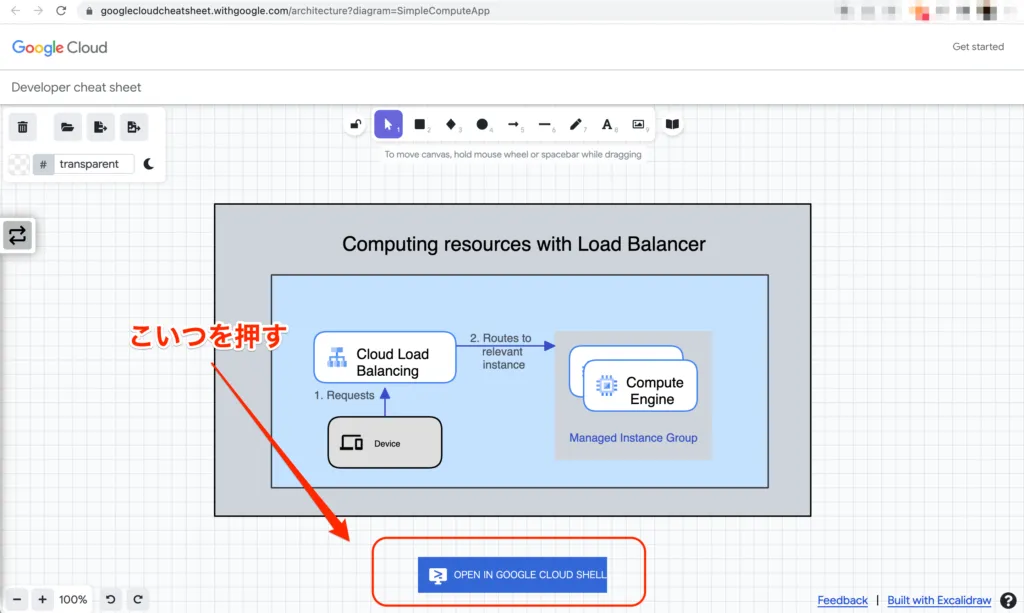Zoom out with the minus button
This screenshot has width=1024, height=613.
coord(17,599)
